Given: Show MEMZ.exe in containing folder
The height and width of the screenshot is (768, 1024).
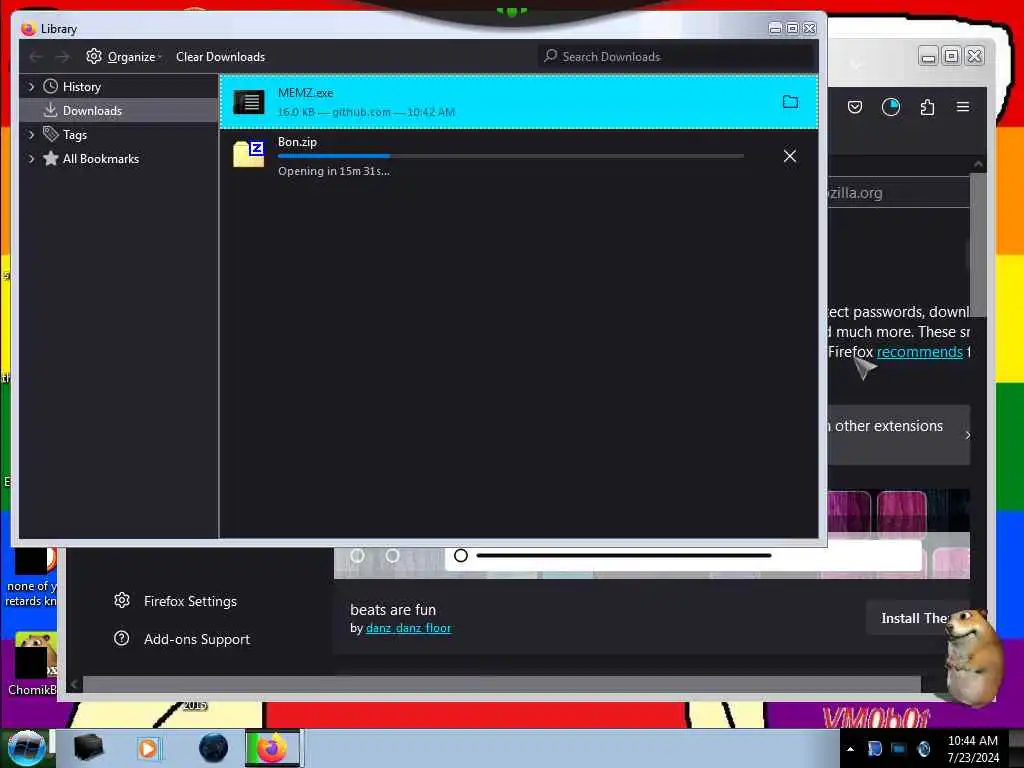Looking at the screenshot, I should (790, 101).
